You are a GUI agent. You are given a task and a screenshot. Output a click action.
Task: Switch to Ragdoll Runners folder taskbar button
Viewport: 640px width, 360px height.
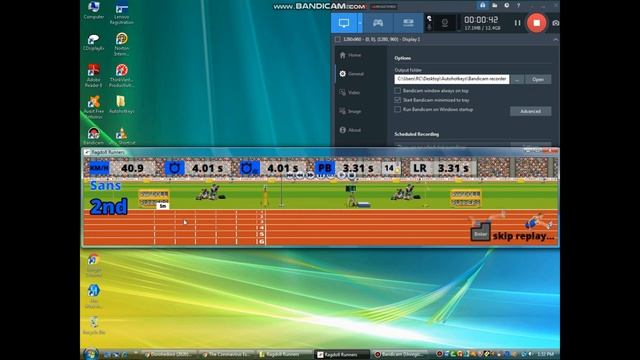[284, 354]
